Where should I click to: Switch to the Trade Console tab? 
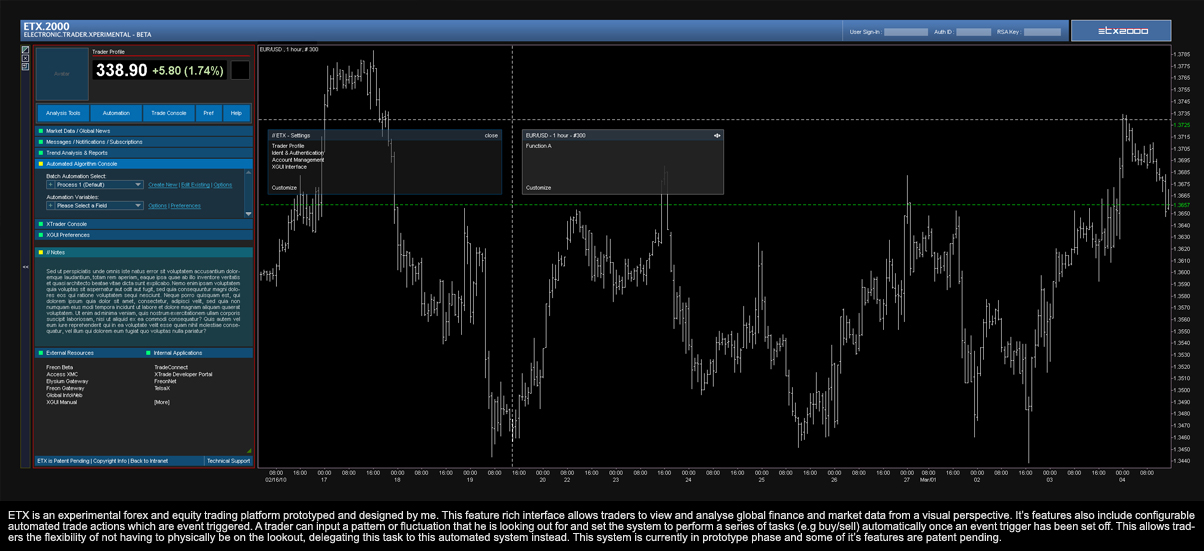[168, 113]
